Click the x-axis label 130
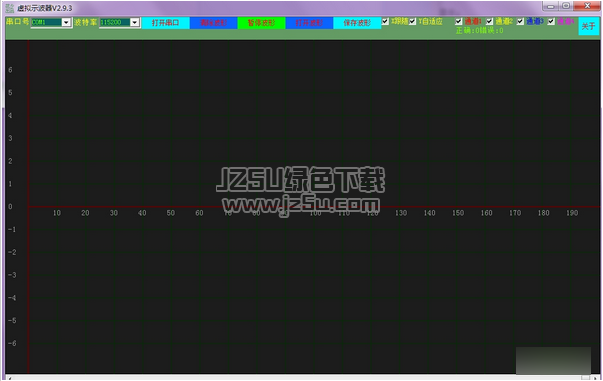The width and height of the screenshot is (603, 381). [x=401, y=213]
